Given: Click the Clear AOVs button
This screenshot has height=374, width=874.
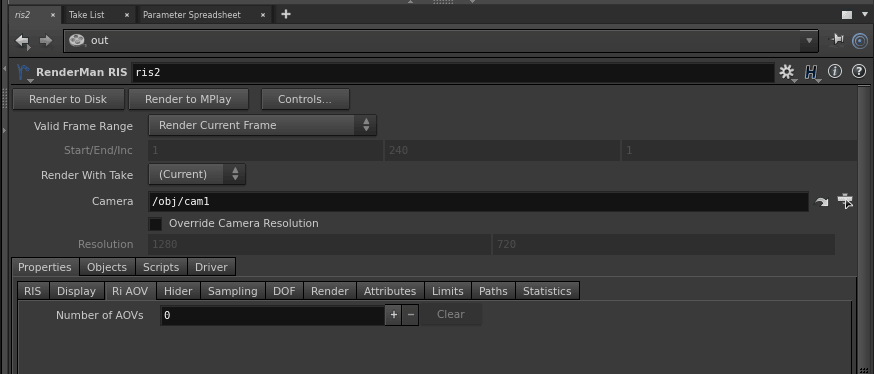Looking at the screenshot, I should (x=450, y=314).
